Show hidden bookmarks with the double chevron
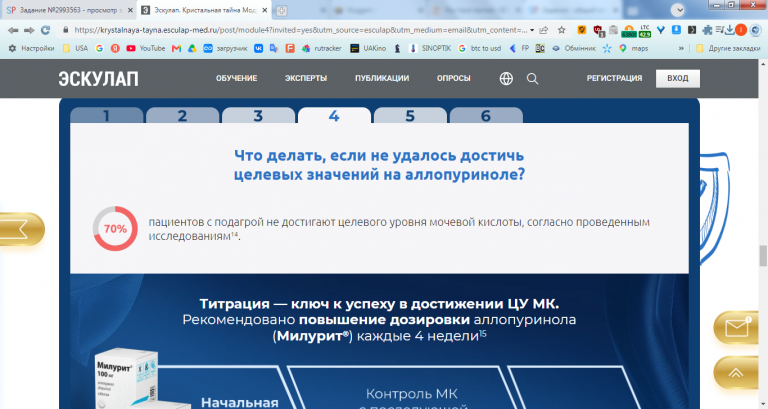Image resolution: width=768 pixels, height=409 pixels. (681, 48)
